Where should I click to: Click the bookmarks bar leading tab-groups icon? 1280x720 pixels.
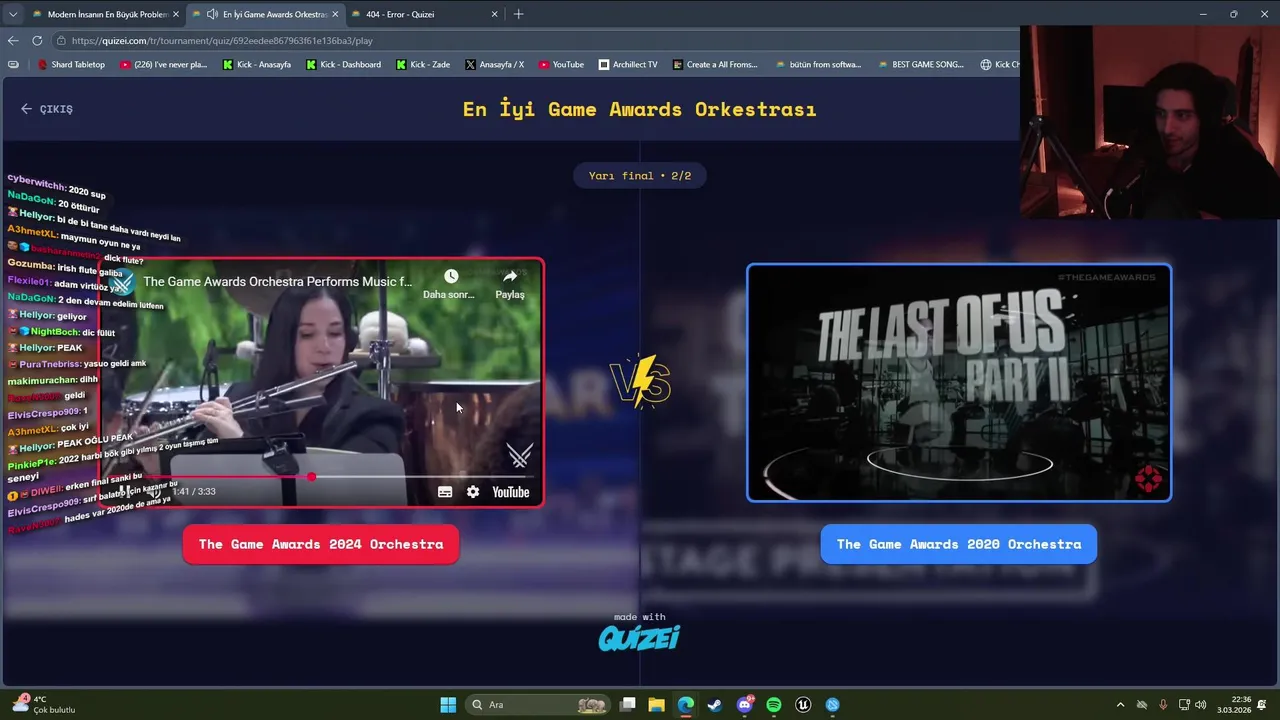[13, 64]
